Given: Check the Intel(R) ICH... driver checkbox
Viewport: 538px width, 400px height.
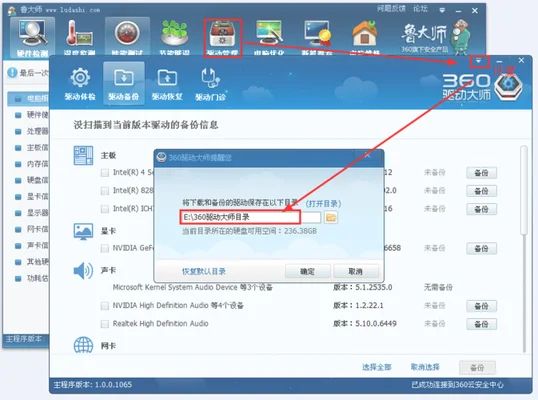Looking at the screenshot, I should pyautogui.click(x=105, y=209).
